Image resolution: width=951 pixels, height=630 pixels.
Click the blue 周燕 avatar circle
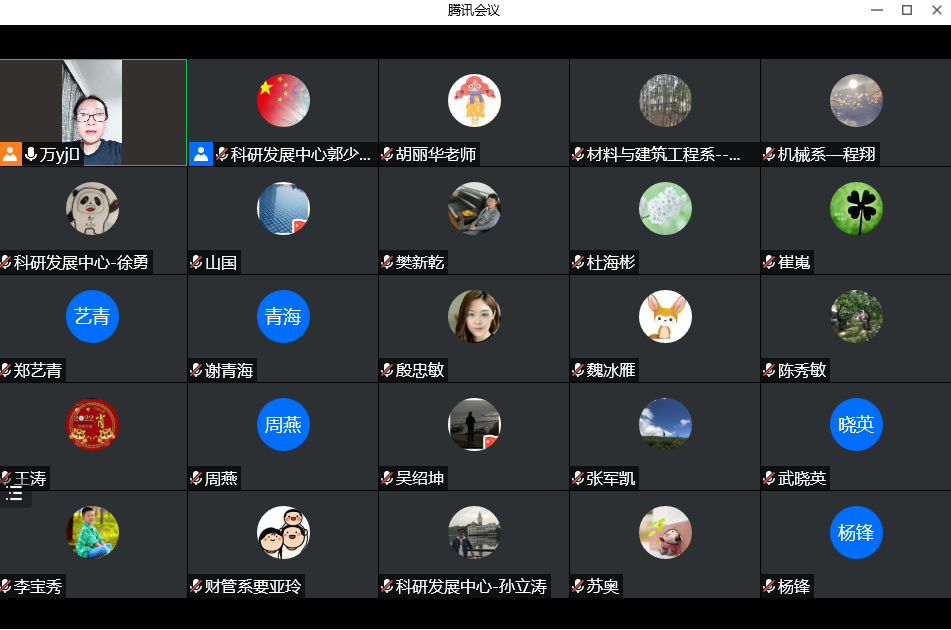point(283,424)
